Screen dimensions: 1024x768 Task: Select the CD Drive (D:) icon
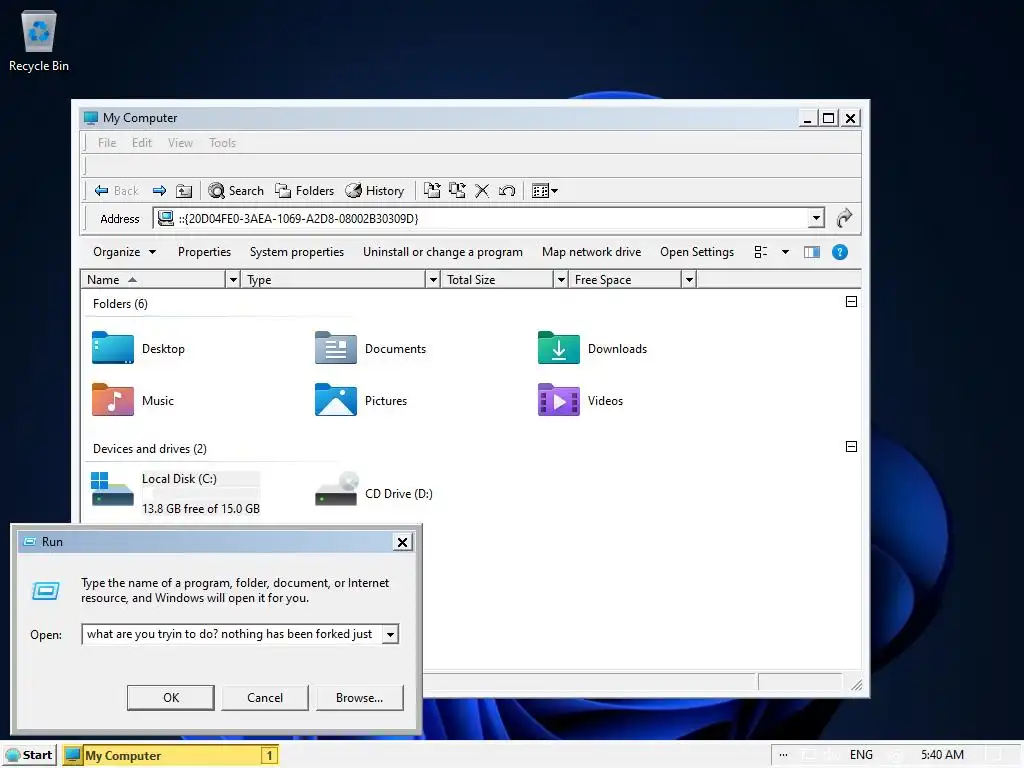coord(336,490)
